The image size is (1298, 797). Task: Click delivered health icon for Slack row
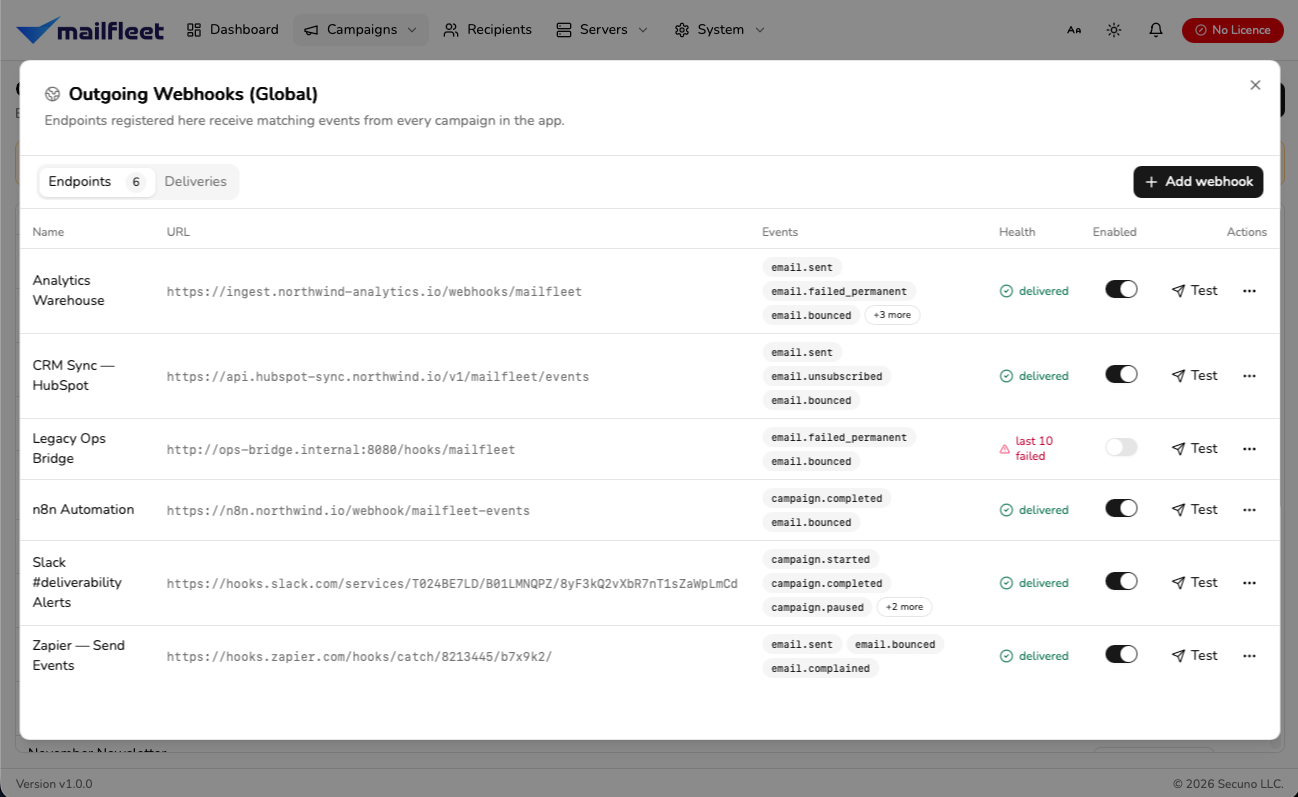[1006, 583]
